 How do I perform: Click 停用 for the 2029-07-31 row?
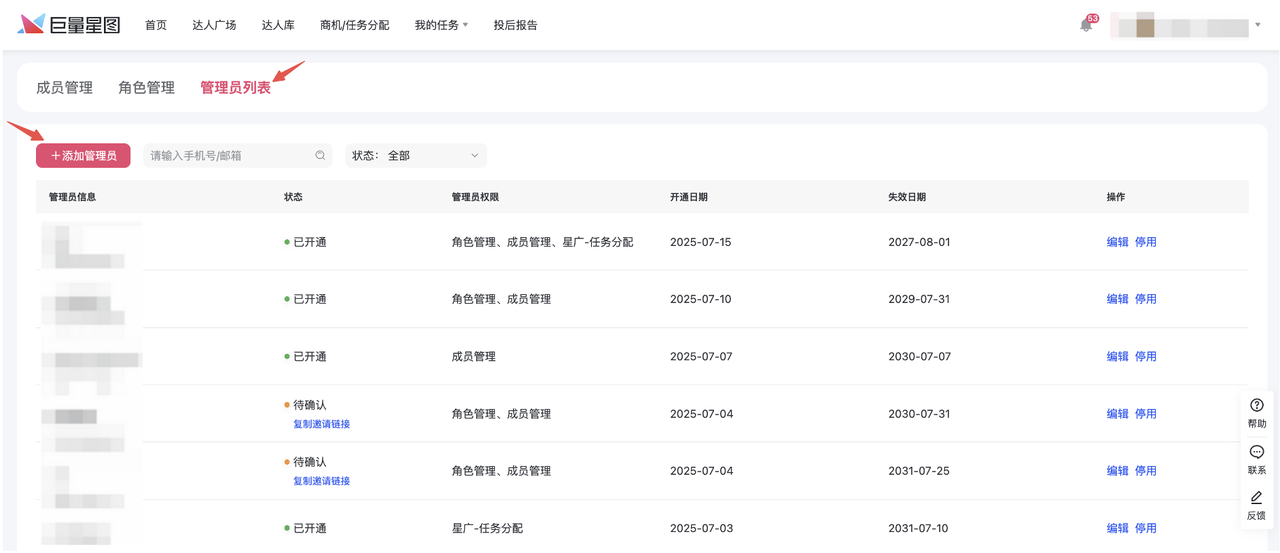pos(1145,299)
